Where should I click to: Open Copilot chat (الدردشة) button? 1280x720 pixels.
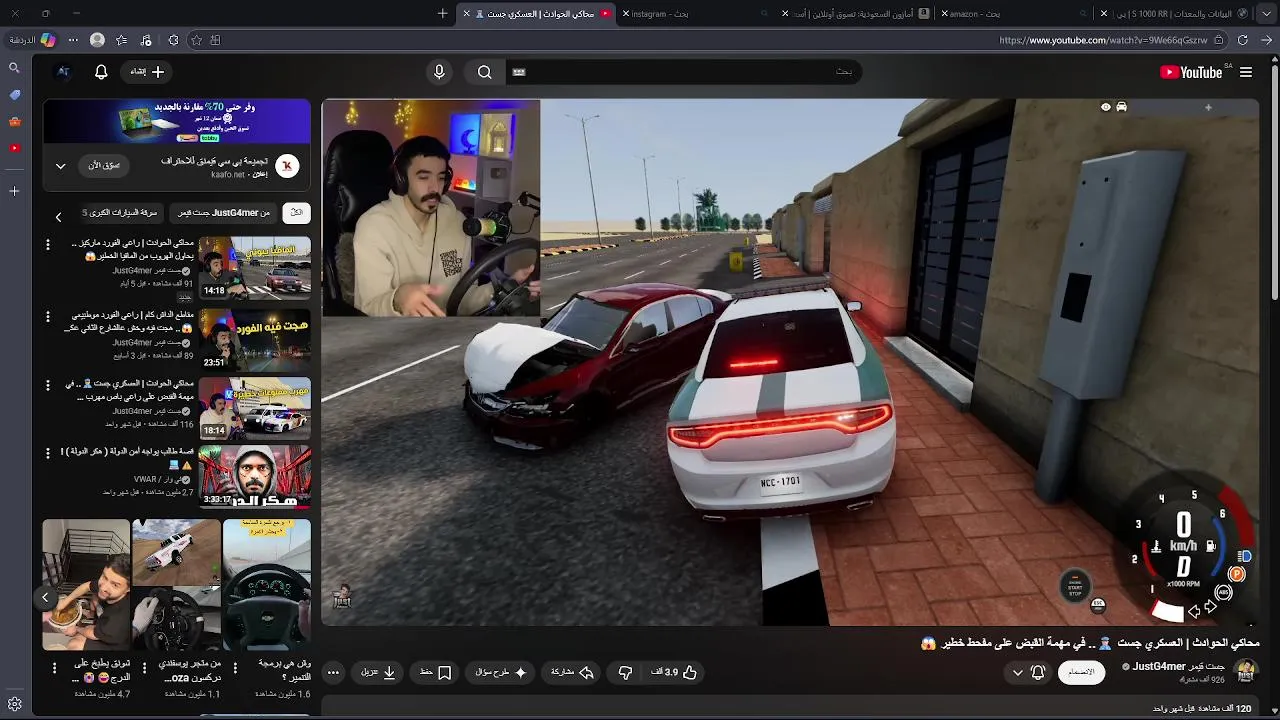coord(31,40)
